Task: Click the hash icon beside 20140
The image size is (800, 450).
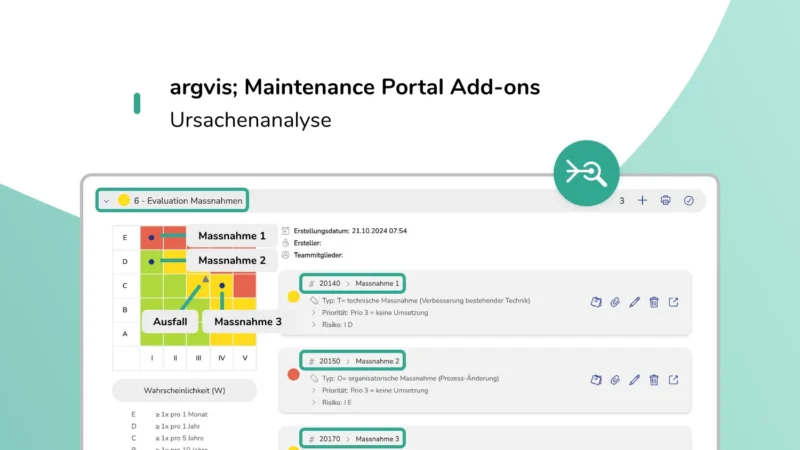Action: 311,283
